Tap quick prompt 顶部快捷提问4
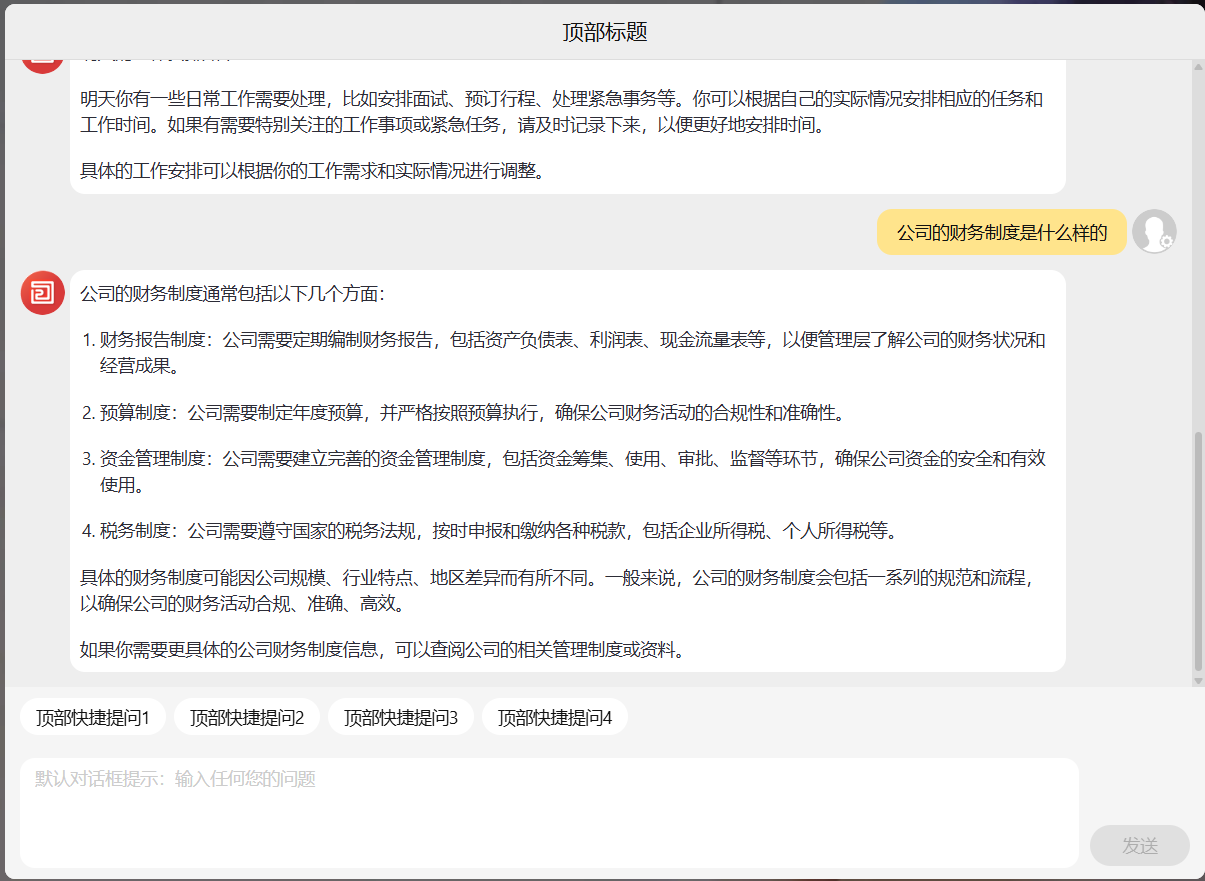This screenshot has width=1205, height=881. [555, 717]
